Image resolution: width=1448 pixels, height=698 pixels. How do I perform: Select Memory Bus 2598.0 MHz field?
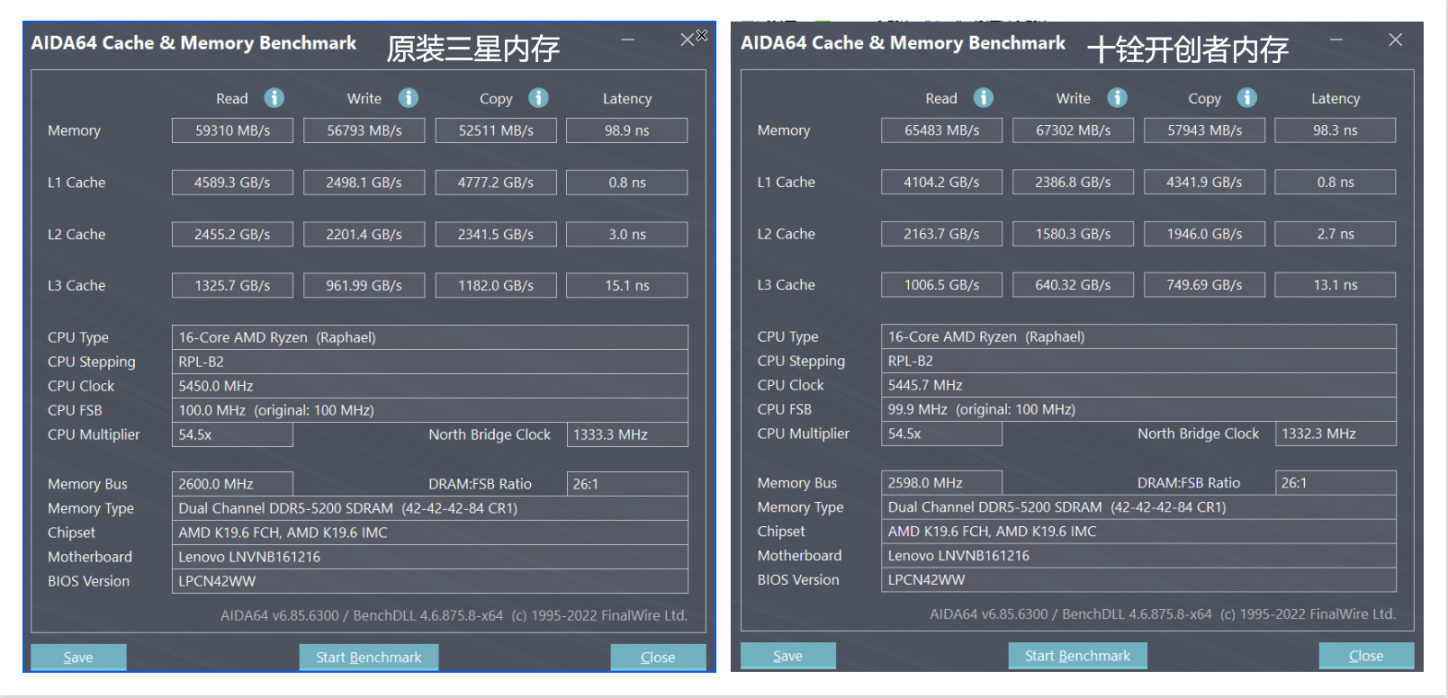941,482
